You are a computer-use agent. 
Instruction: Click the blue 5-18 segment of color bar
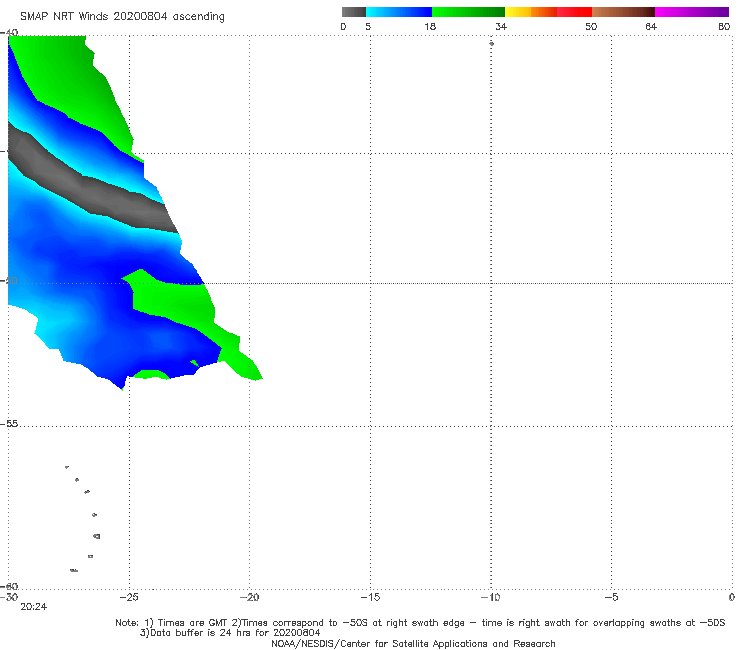pyautogui.click(x=399, y=12)
